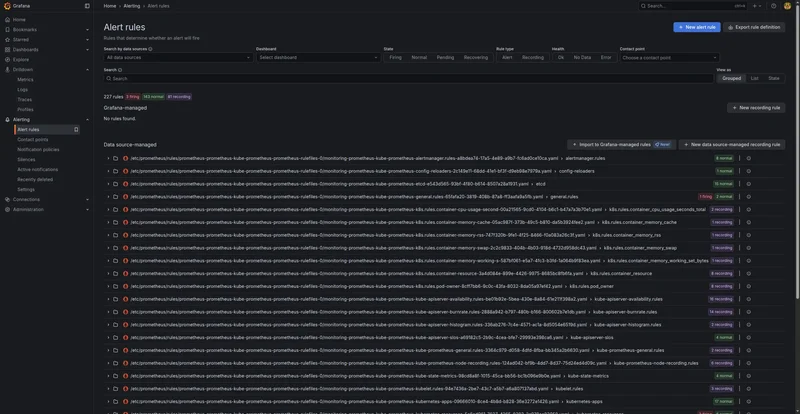This screenshot has width=800, height=414.
Task: Click folder icon on kube-state-metrics row
Action: 116,376
